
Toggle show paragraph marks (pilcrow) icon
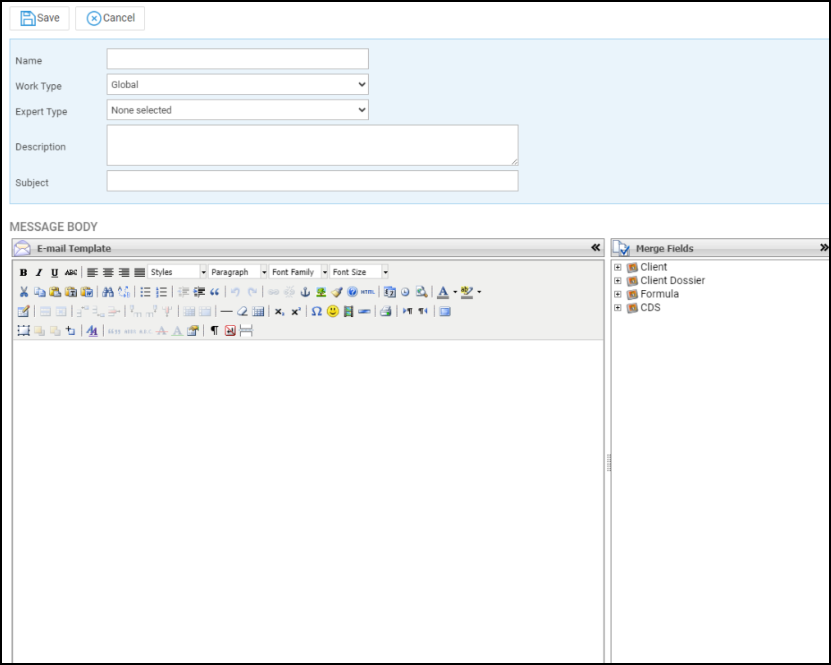[214, 331]
